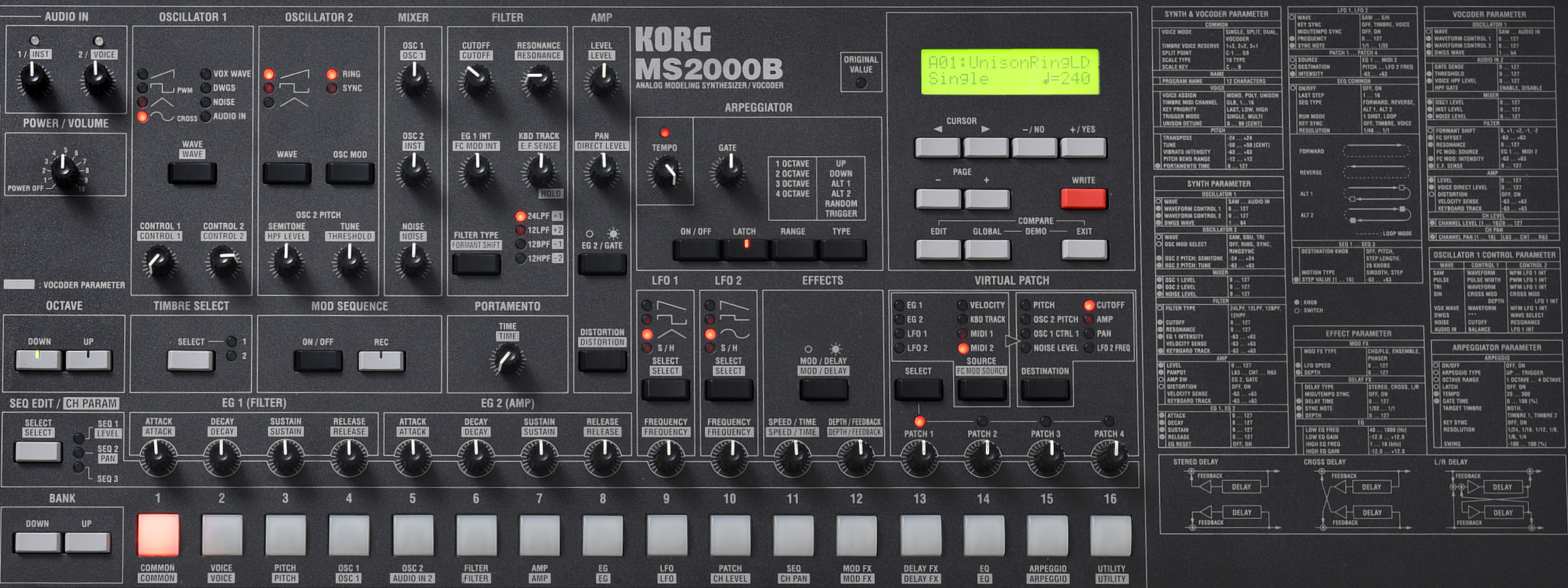Toggle the DISTORTION button

602,361
